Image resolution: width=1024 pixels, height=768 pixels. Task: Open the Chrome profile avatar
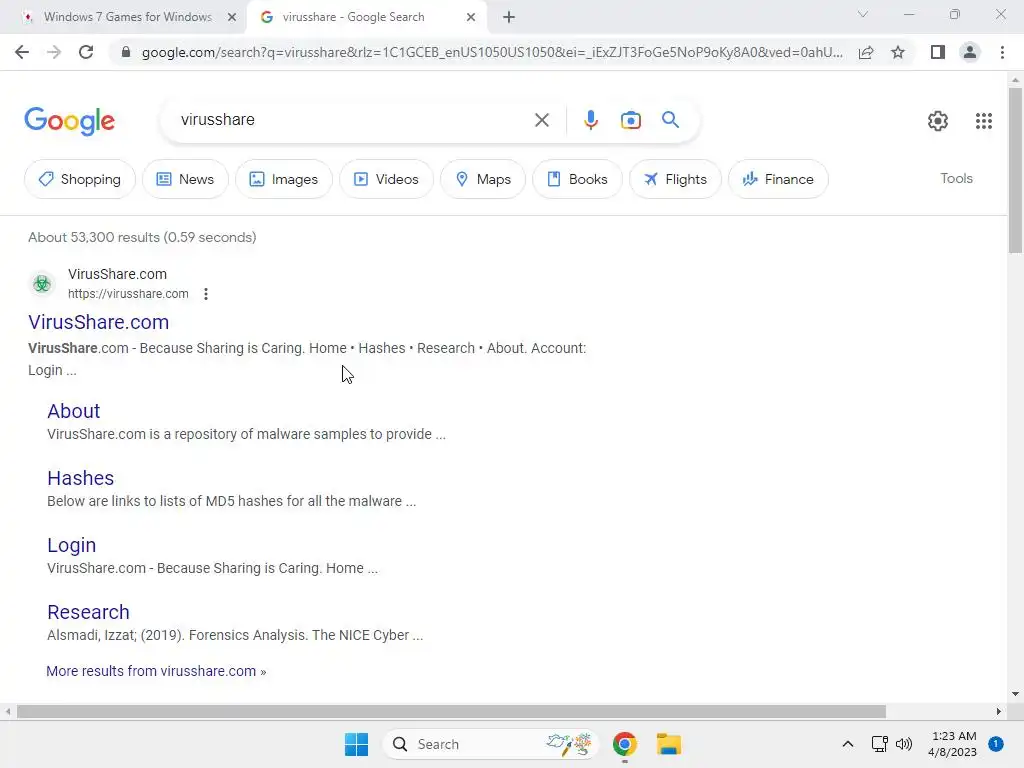tap(970, 52)
